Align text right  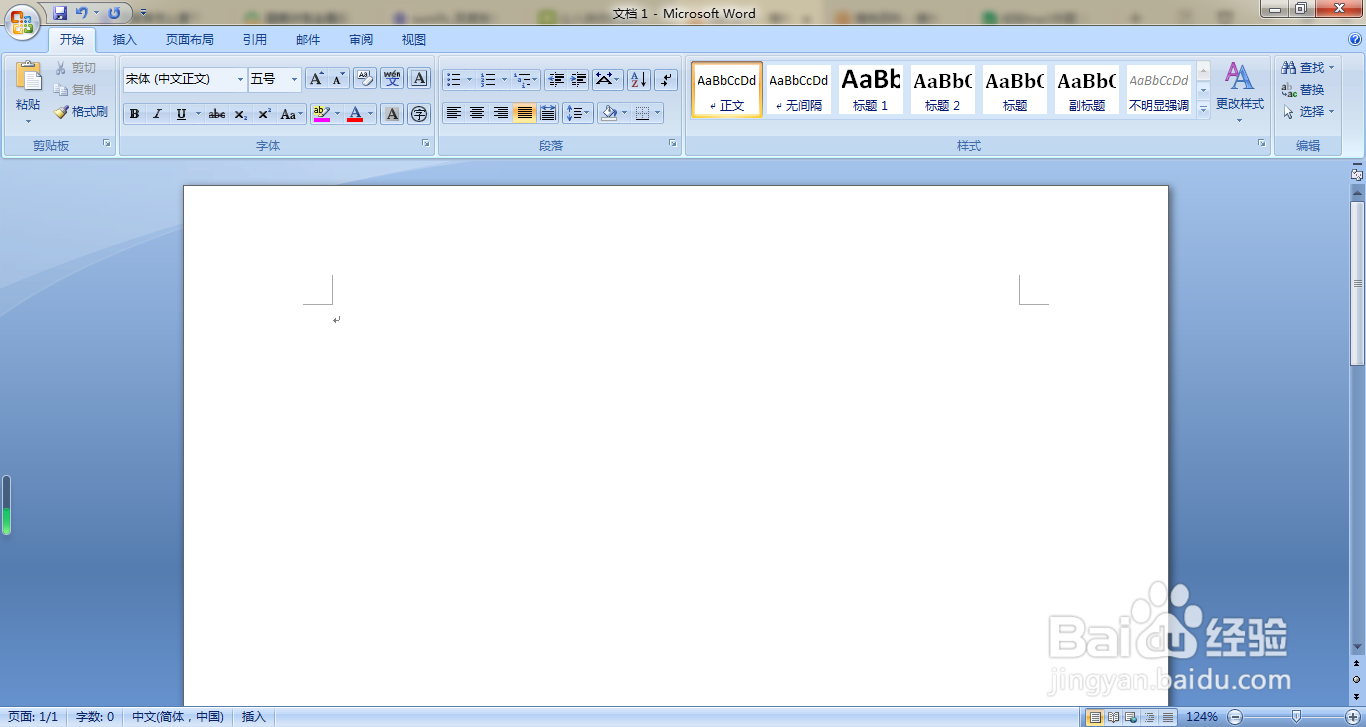click(x=501, y=113)
